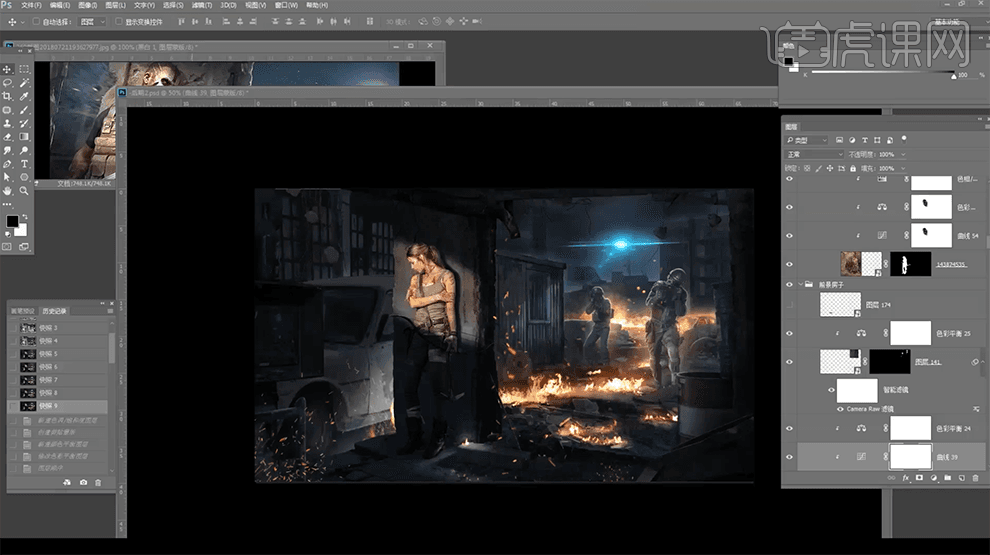Select the Hand tool

click(8, 191)
